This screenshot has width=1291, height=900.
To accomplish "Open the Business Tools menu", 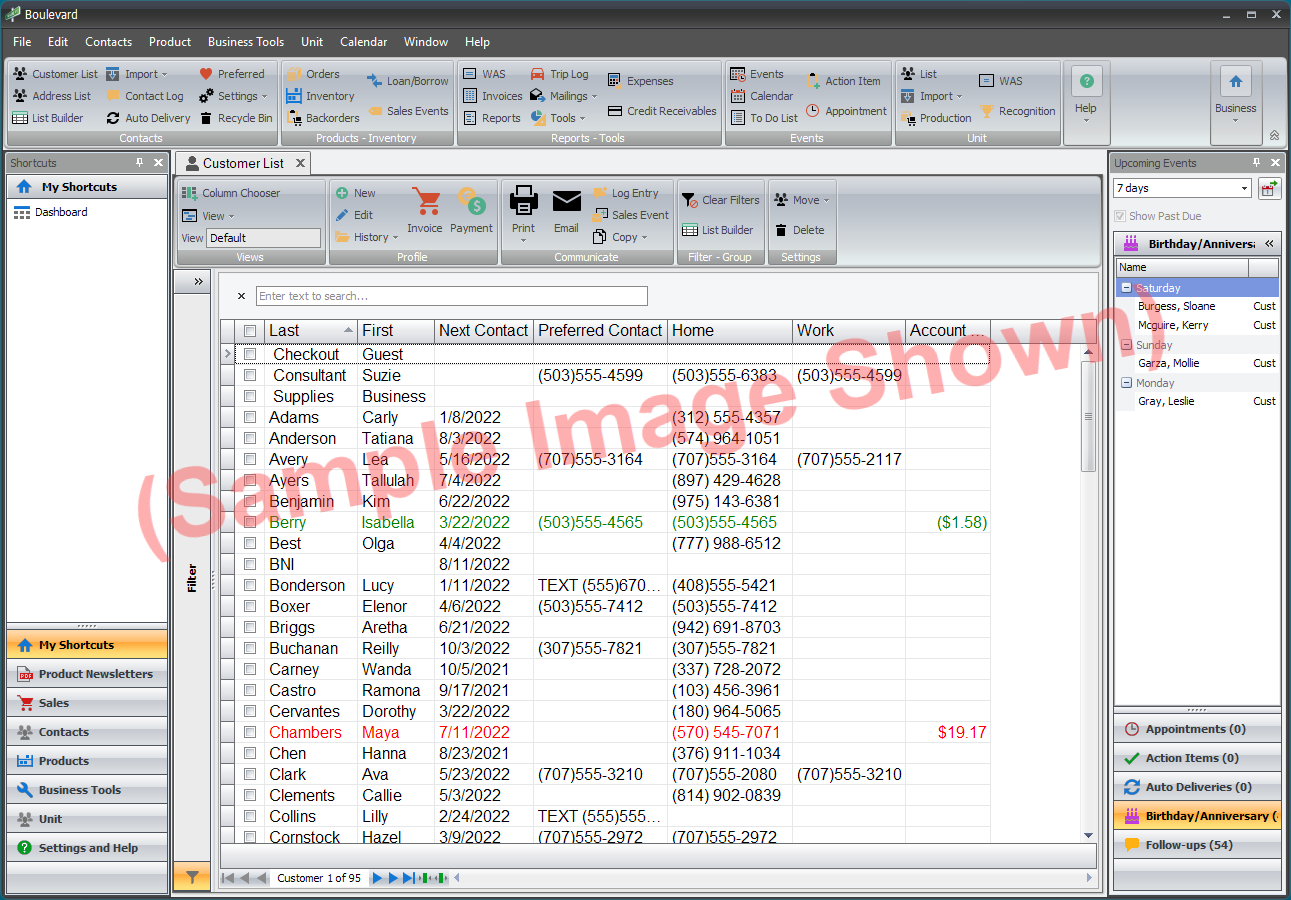I will pos(246,42).
